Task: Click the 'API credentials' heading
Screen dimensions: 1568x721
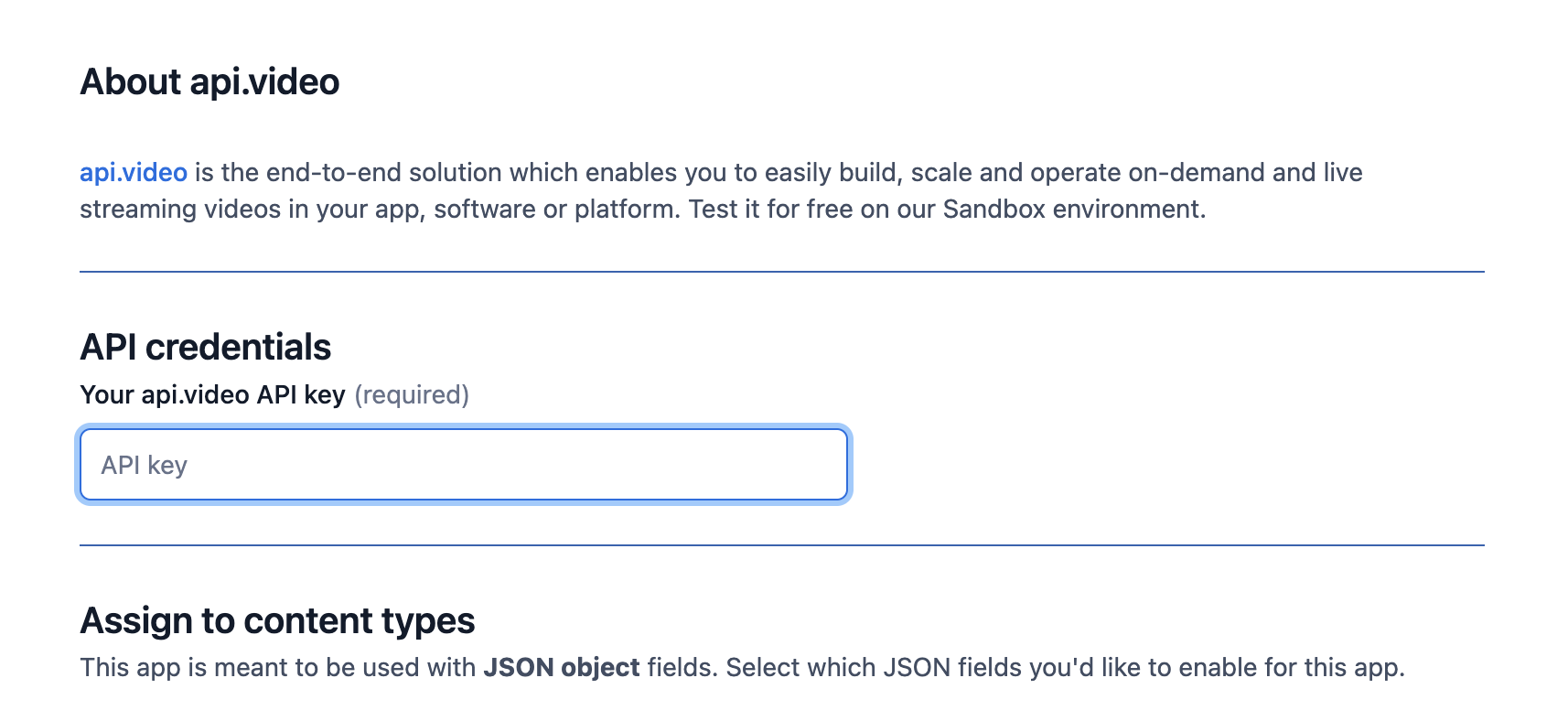Action: 206,348
